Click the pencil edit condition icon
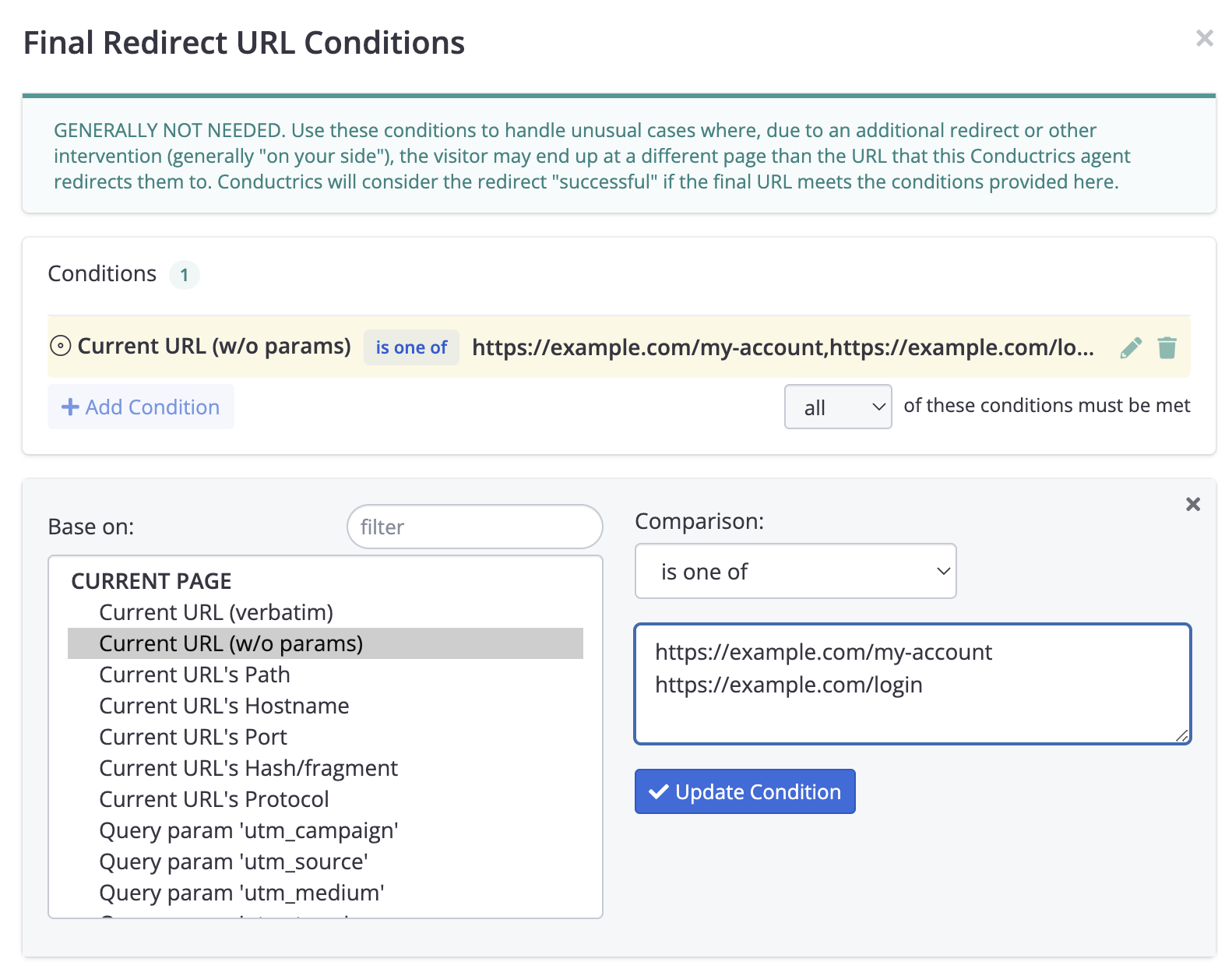The height and width of the screenshot is (969, 1232). (x=1131, y=347)
